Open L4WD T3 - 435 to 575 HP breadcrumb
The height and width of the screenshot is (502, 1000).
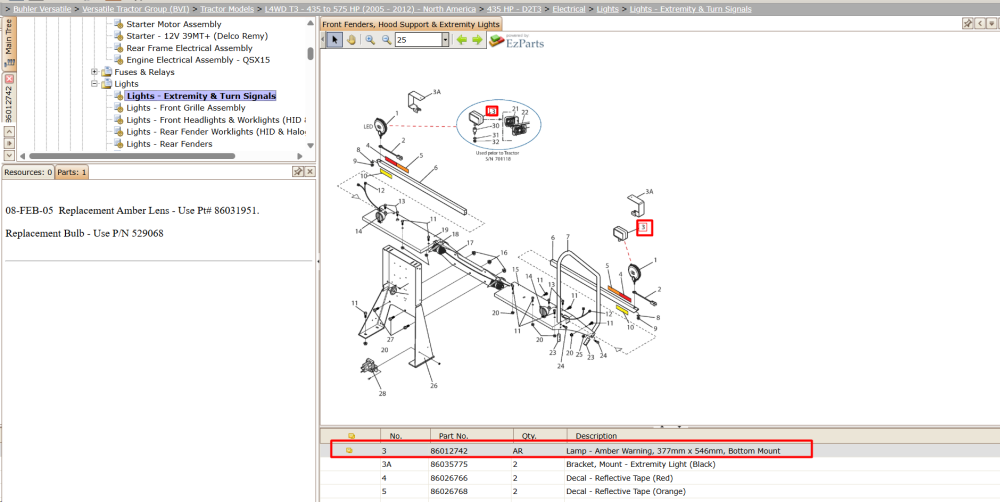click(x=370, y=9)
